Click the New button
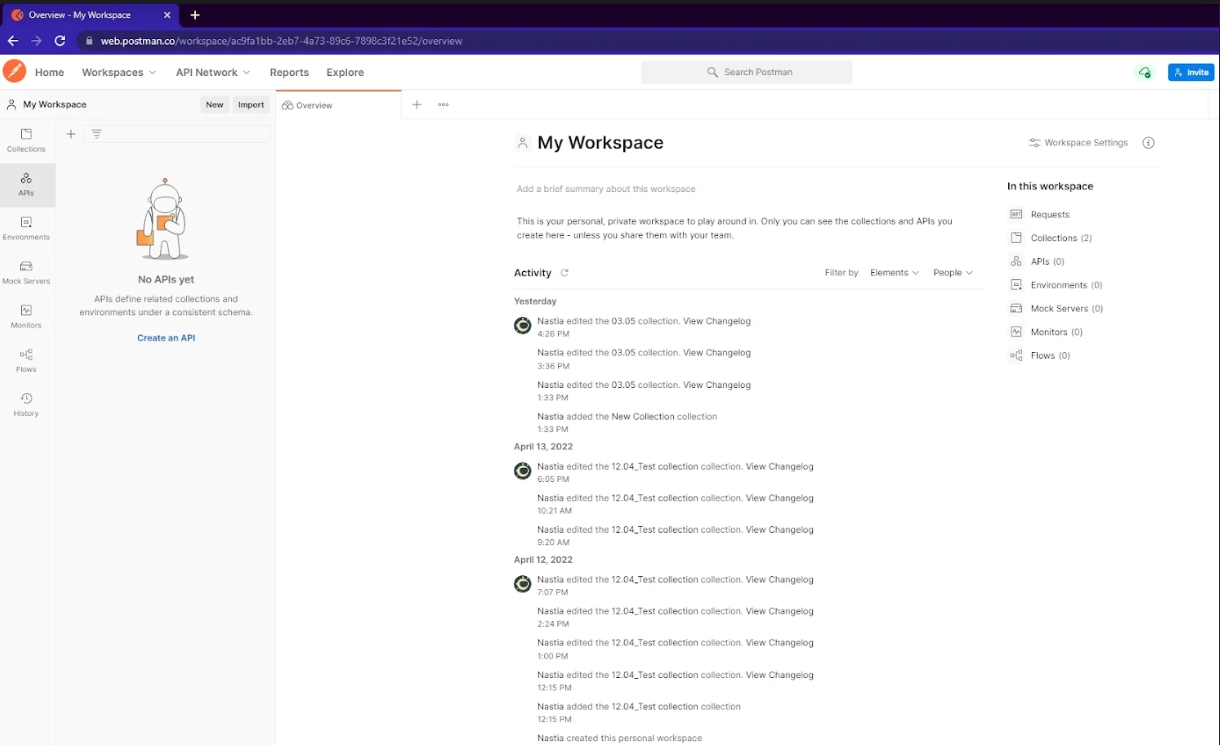1220x745 pixels. pos(214,104)
